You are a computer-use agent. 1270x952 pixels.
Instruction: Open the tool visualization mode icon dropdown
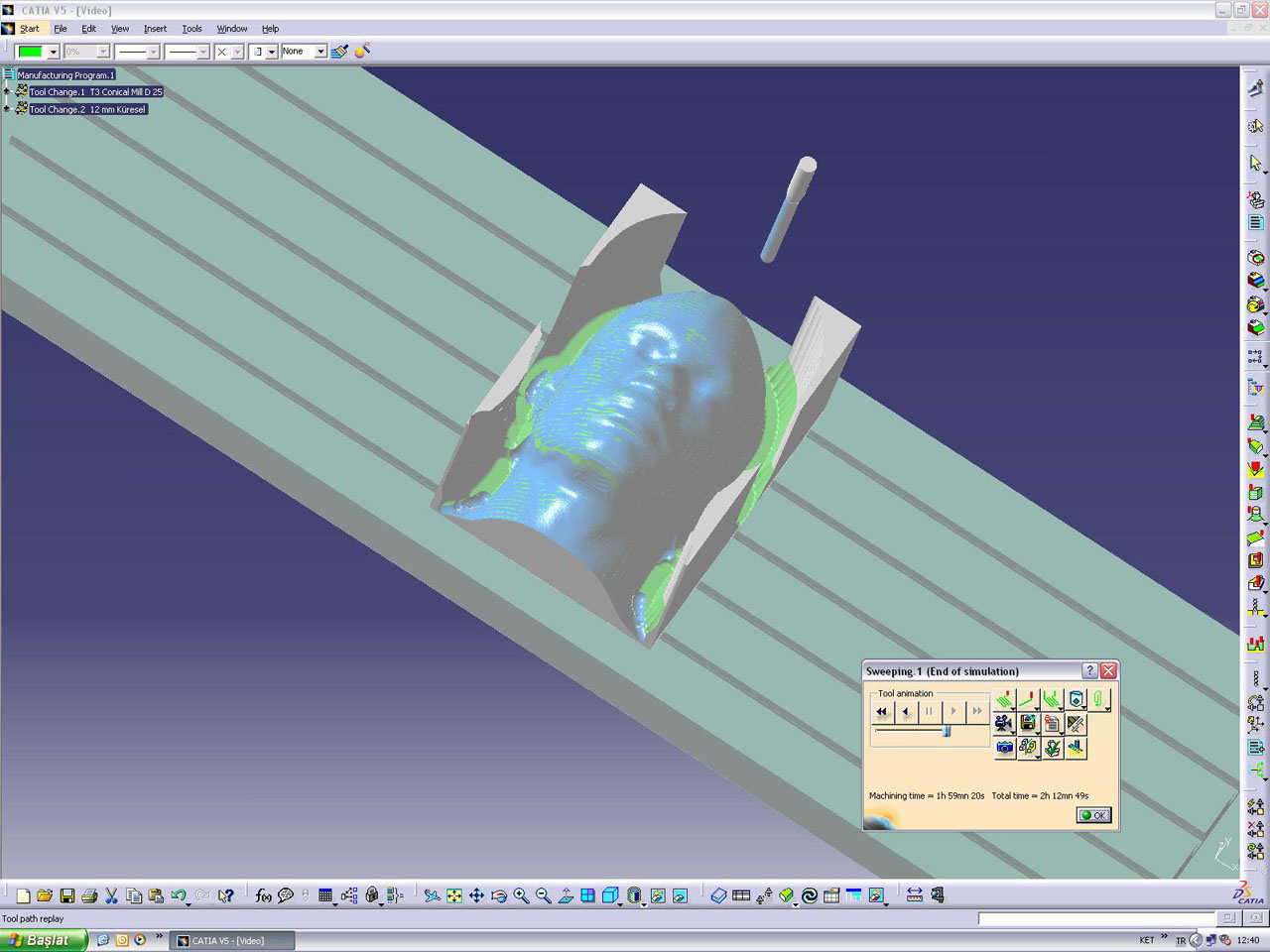tap(1077, 699)
